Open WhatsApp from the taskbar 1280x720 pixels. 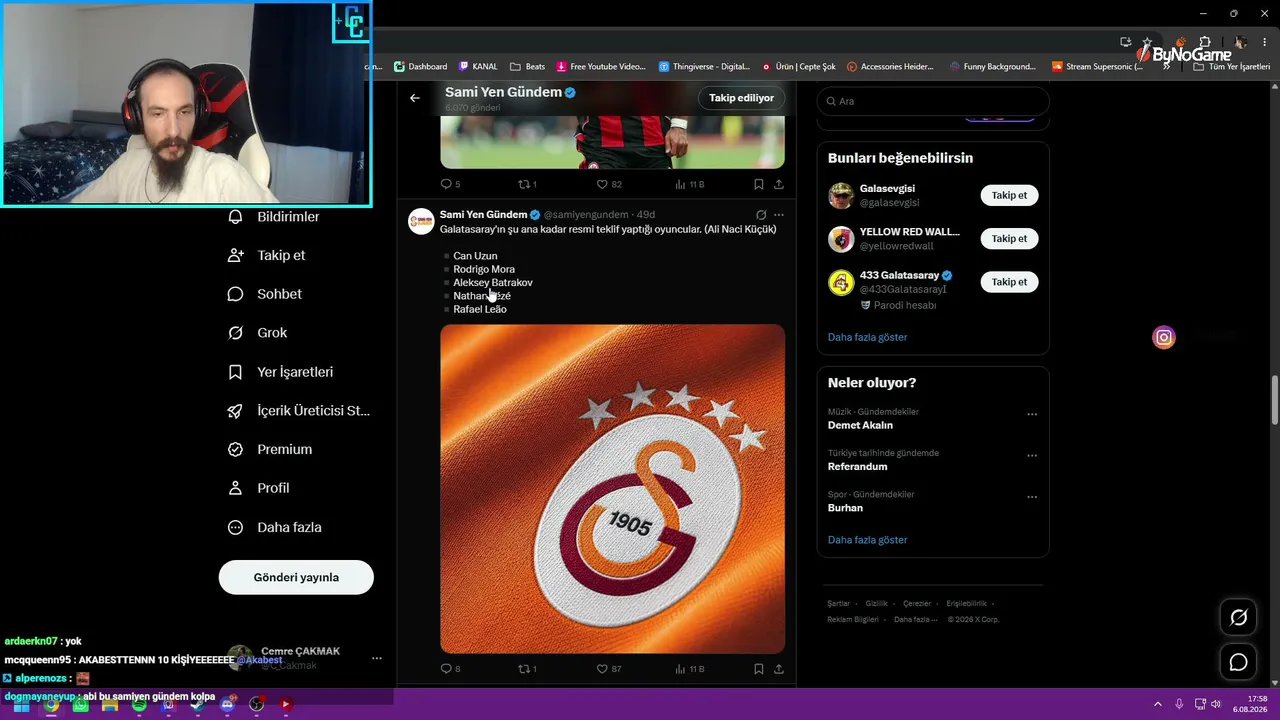[x=80, y=705]
